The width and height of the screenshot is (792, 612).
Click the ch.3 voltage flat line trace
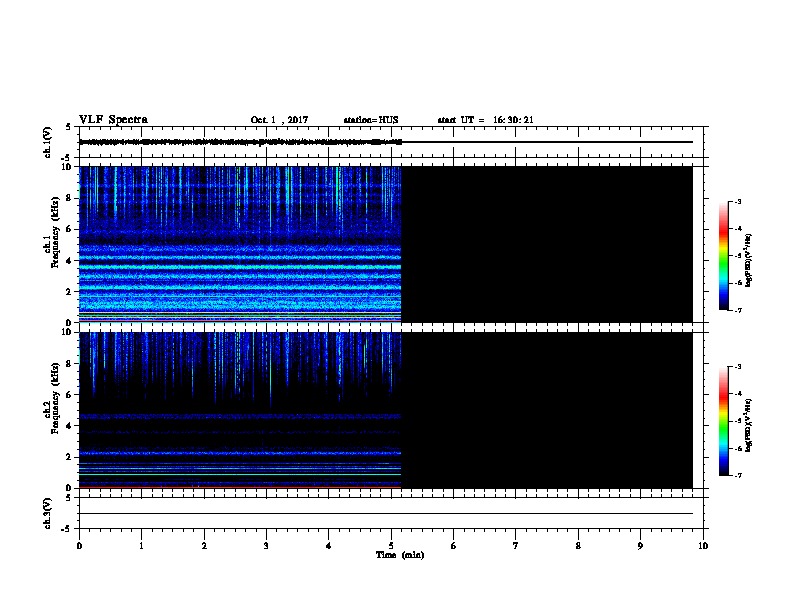pyautogui.click(x=386, y=514)
